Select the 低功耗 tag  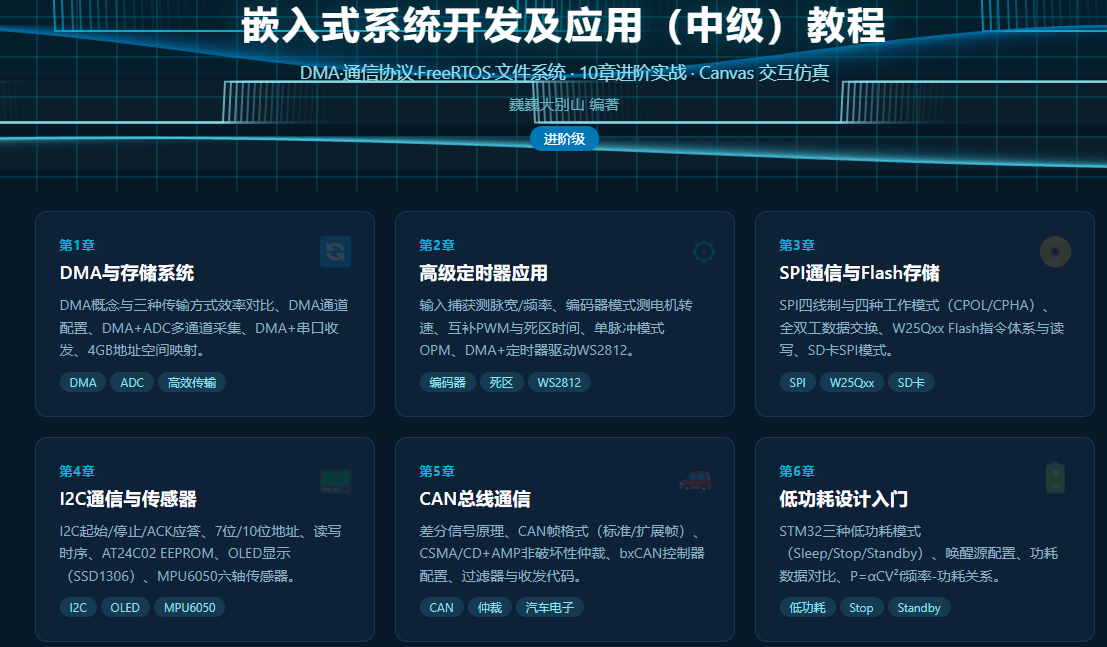[x=807, y=607]
